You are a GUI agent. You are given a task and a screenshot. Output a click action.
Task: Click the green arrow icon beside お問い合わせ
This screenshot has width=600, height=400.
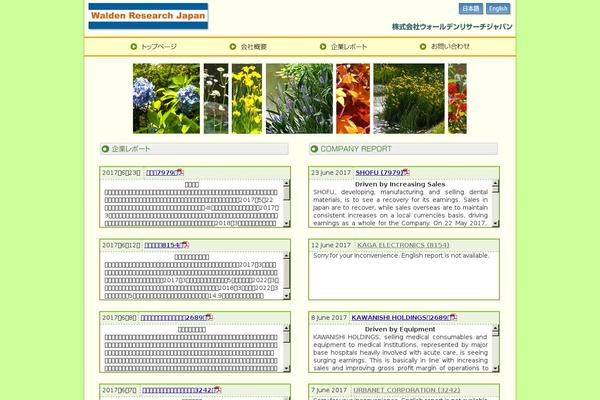pyautogui.click(x=423, y=47)
